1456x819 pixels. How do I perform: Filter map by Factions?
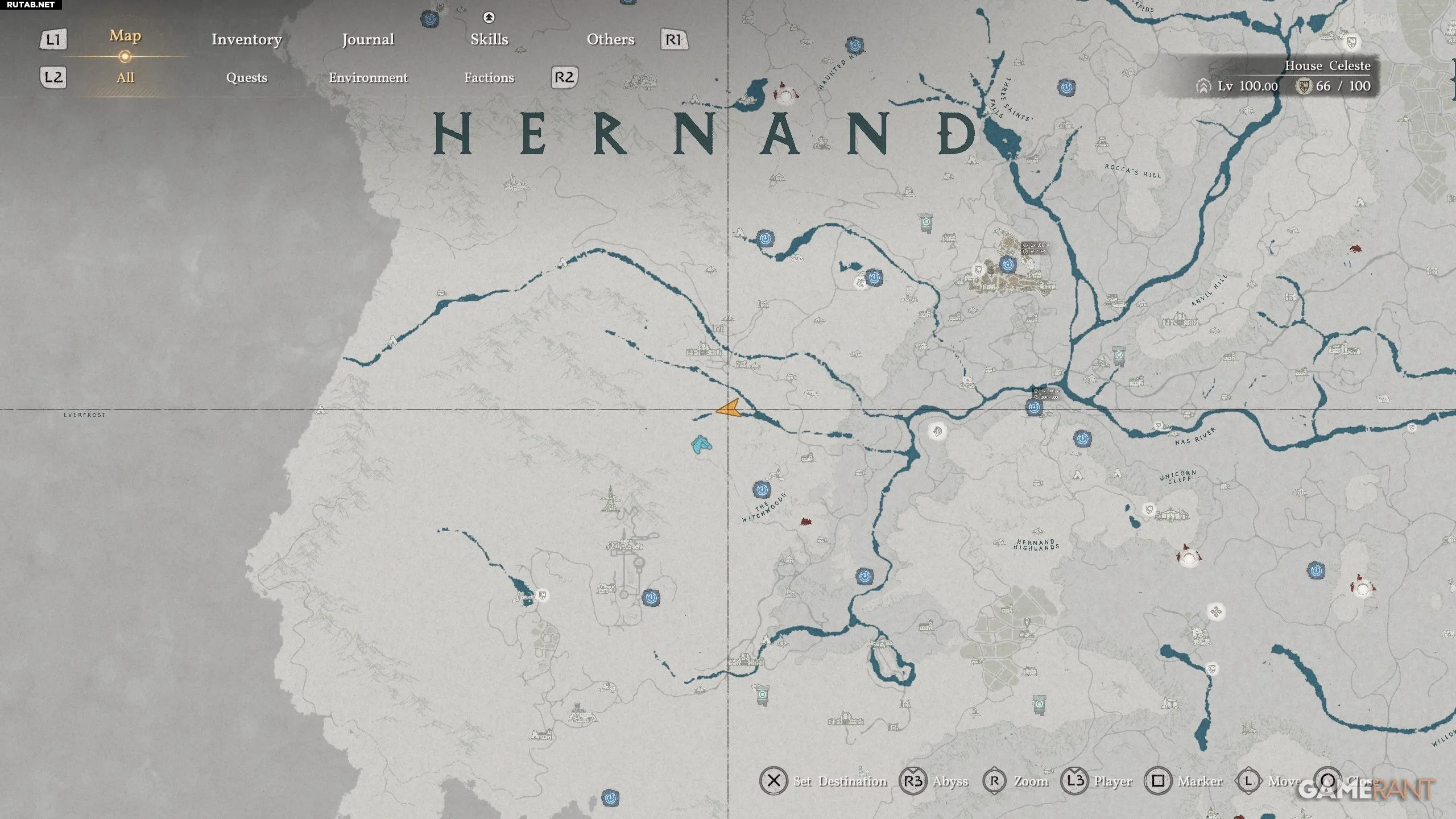tap(489, 77)
